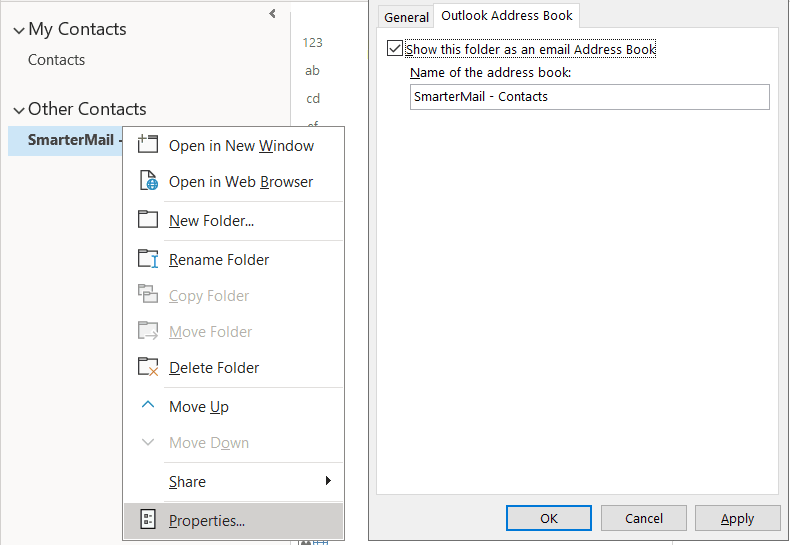This screenshot has width=790, height=545.
Task: Click the Move Up arrow icon
Action: coord(148,404)
